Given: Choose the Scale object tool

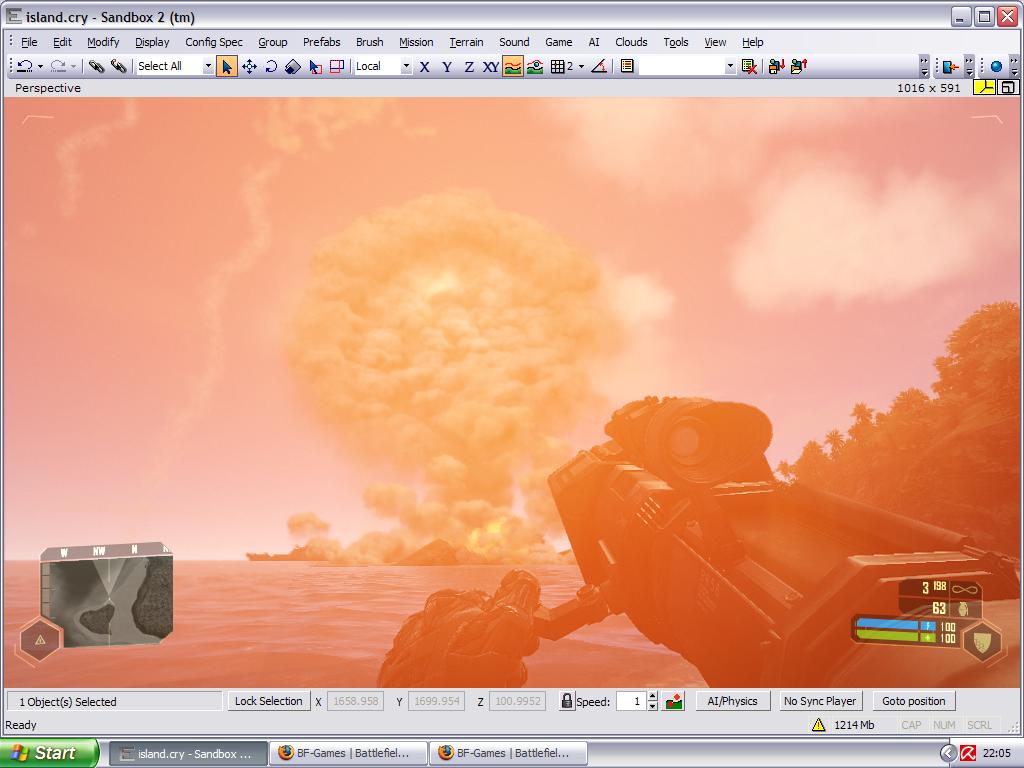Looking at the screenshot, I should click(293, 66).
